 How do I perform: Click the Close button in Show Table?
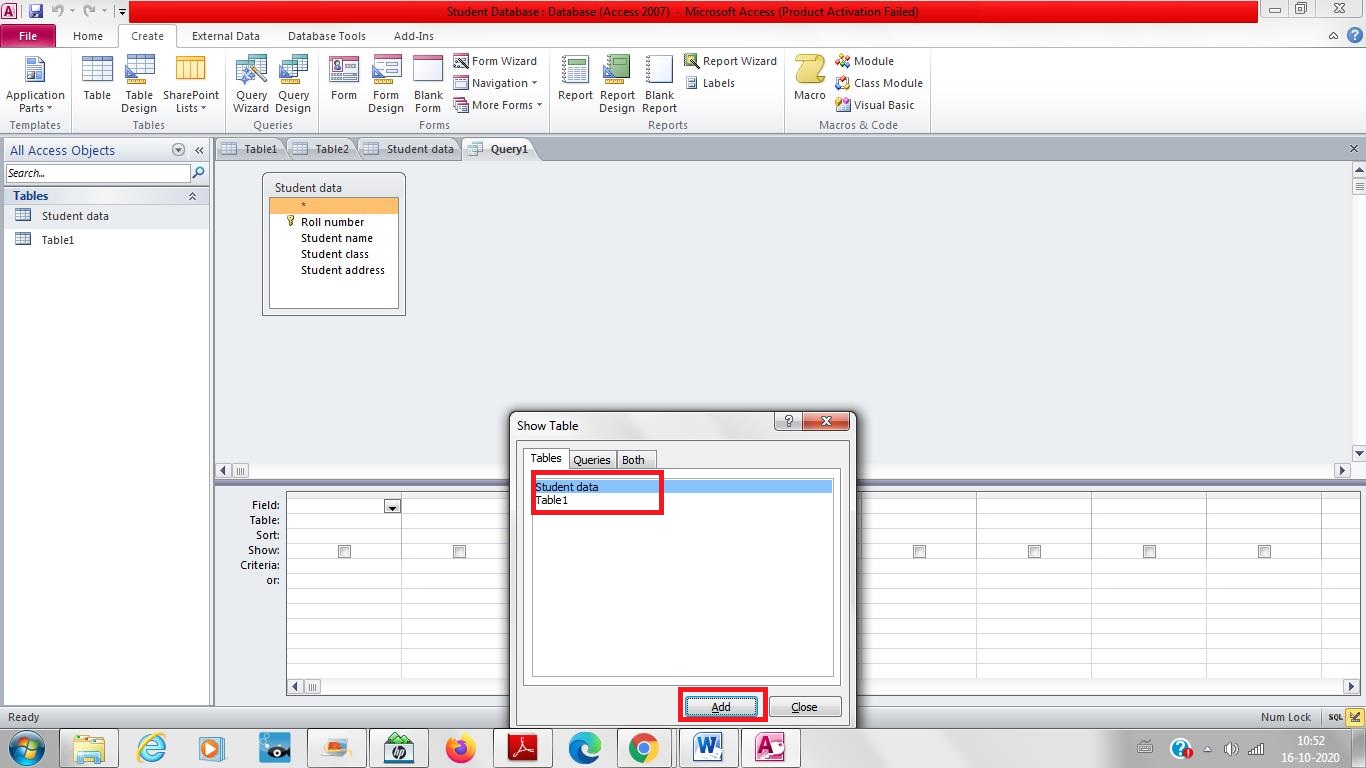coord(805,707)
